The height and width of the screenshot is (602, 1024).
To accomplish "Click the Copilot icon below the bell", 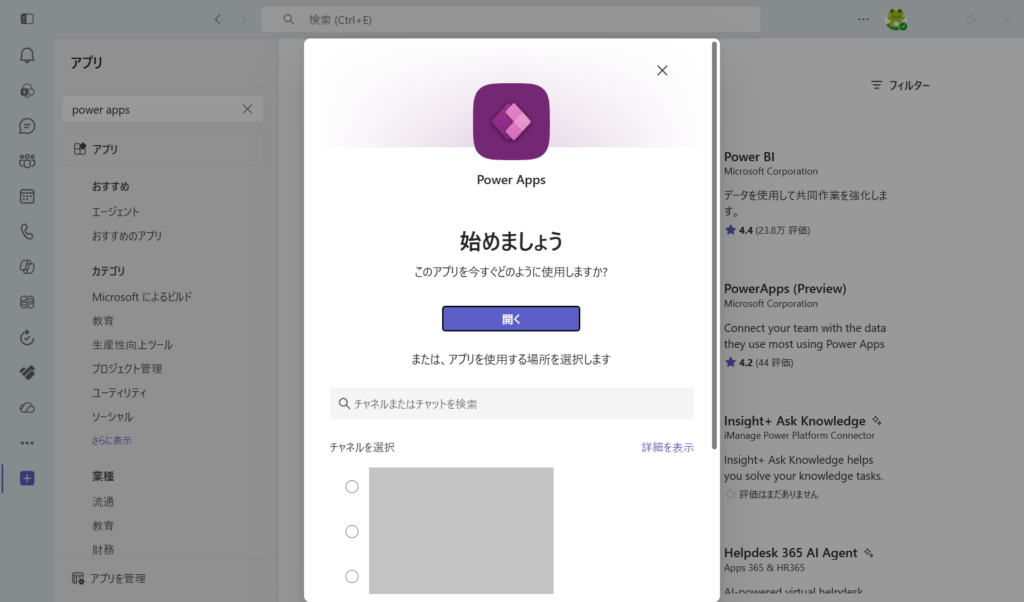I will point(27,91).
